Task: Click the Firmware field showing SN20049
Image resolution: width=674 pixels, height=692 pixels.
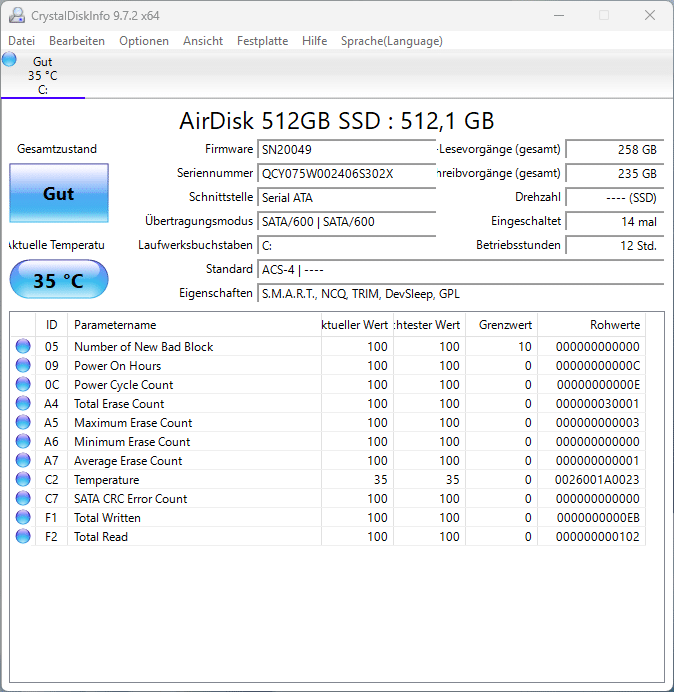Action: [346, 149]
